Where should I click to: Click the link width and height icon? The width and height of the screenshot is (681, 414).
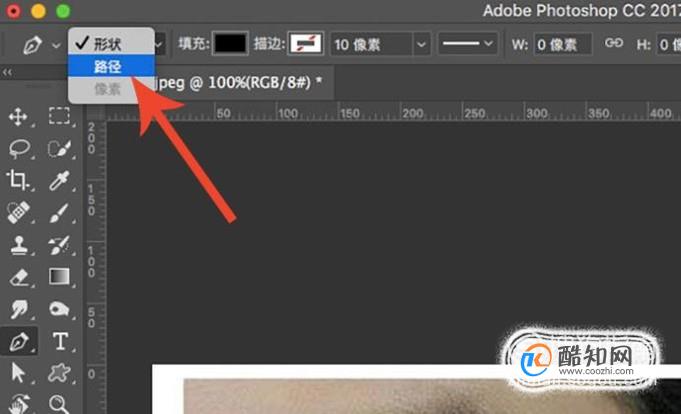pyautogui.click(x=614, y=43)
